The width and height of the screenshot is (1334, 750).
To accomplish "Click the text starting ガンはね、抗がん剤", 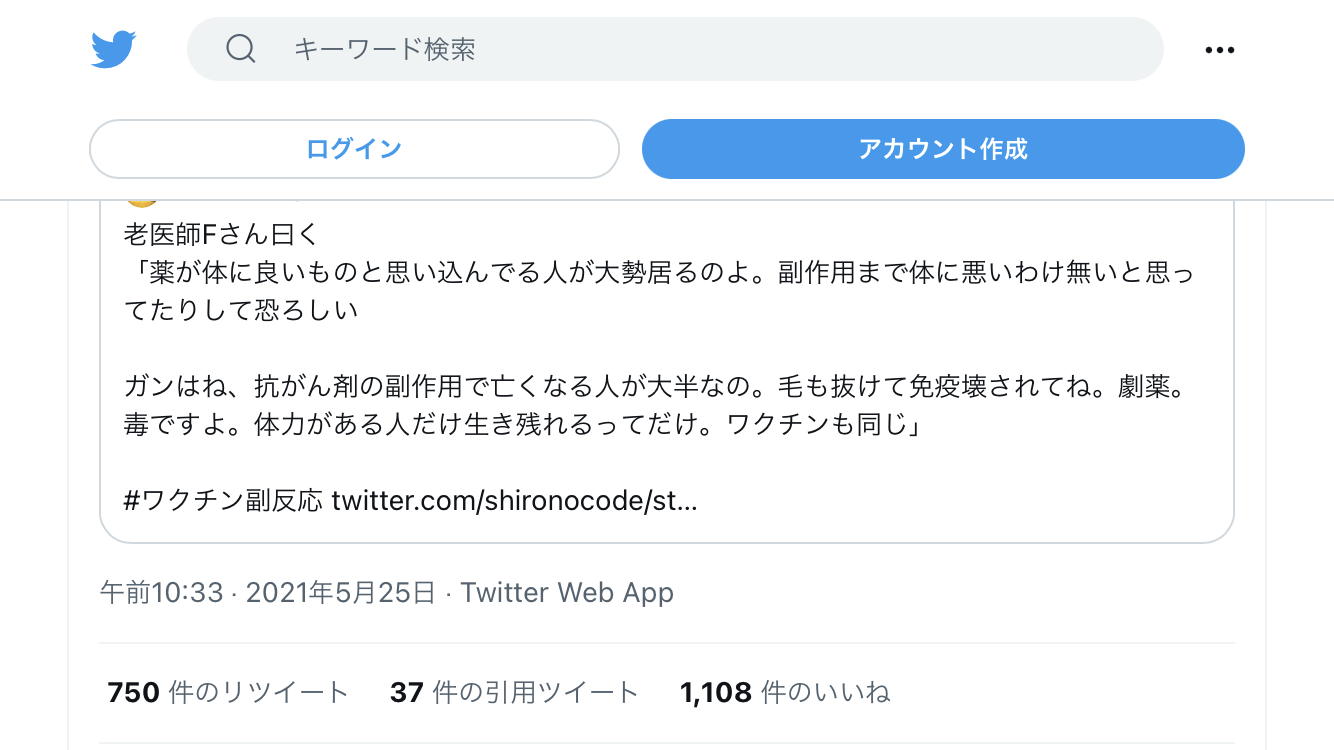I will 654,386.
